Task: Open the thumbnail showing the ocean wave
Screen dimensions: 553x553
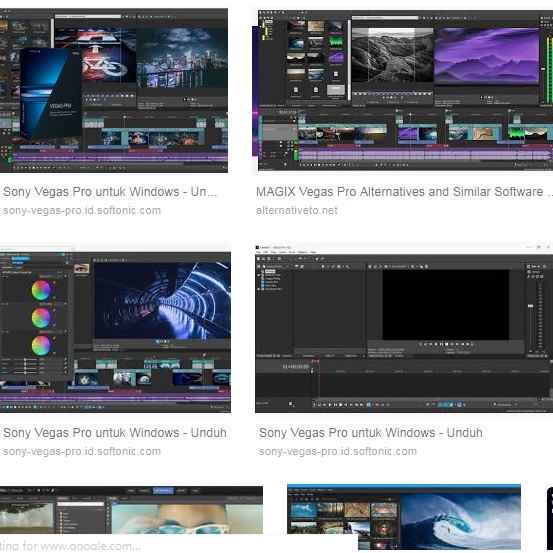Action: click(404, 517)
